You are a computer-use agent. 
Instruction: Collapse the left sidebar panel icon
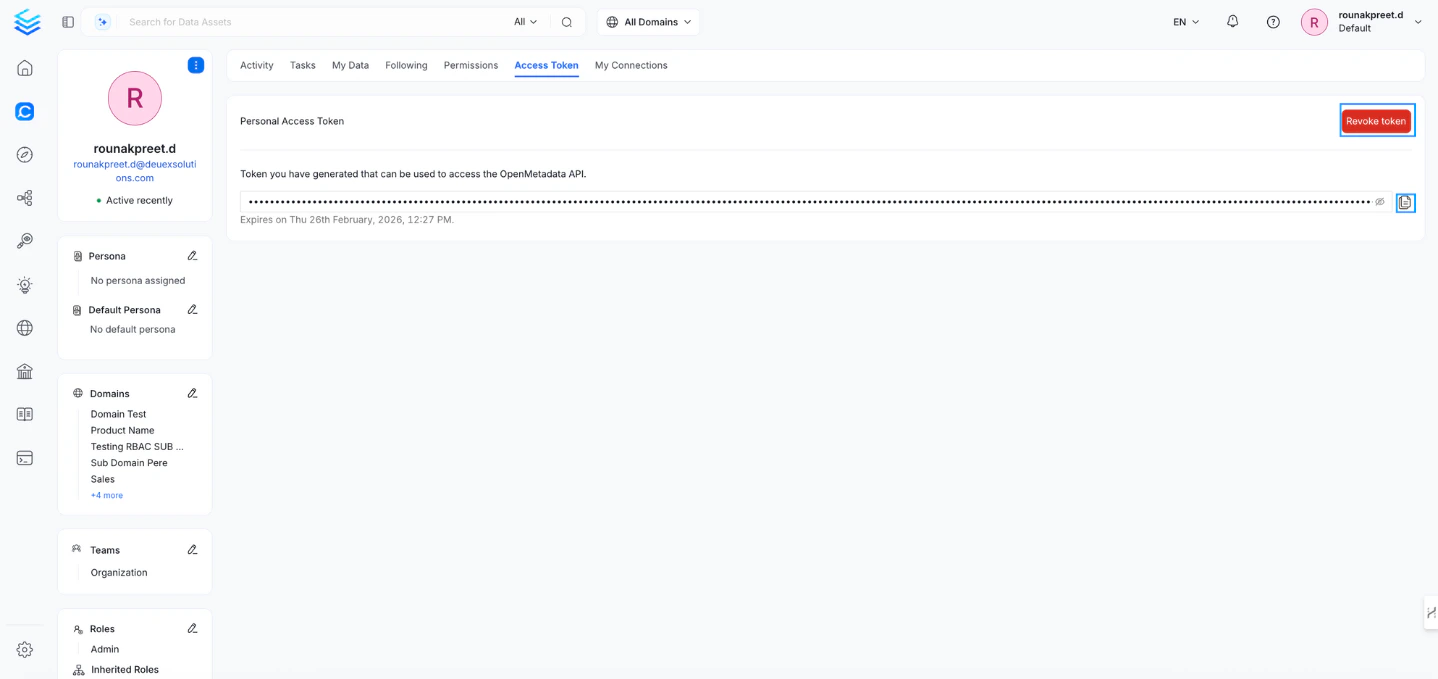[x=68, y=22]
